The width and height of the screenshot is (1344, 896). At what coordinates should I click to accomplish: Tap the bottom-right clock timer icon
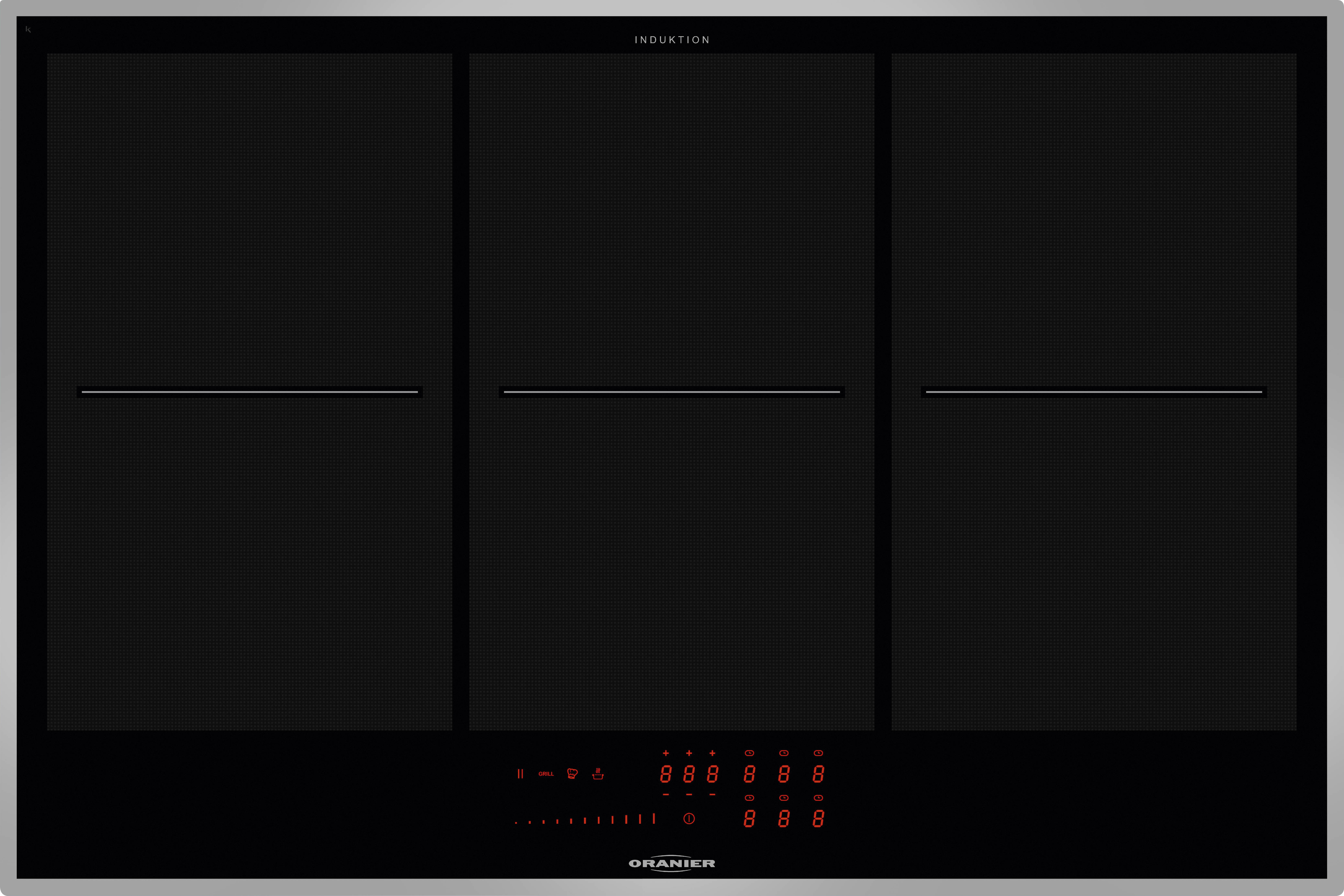coord(818,798)
